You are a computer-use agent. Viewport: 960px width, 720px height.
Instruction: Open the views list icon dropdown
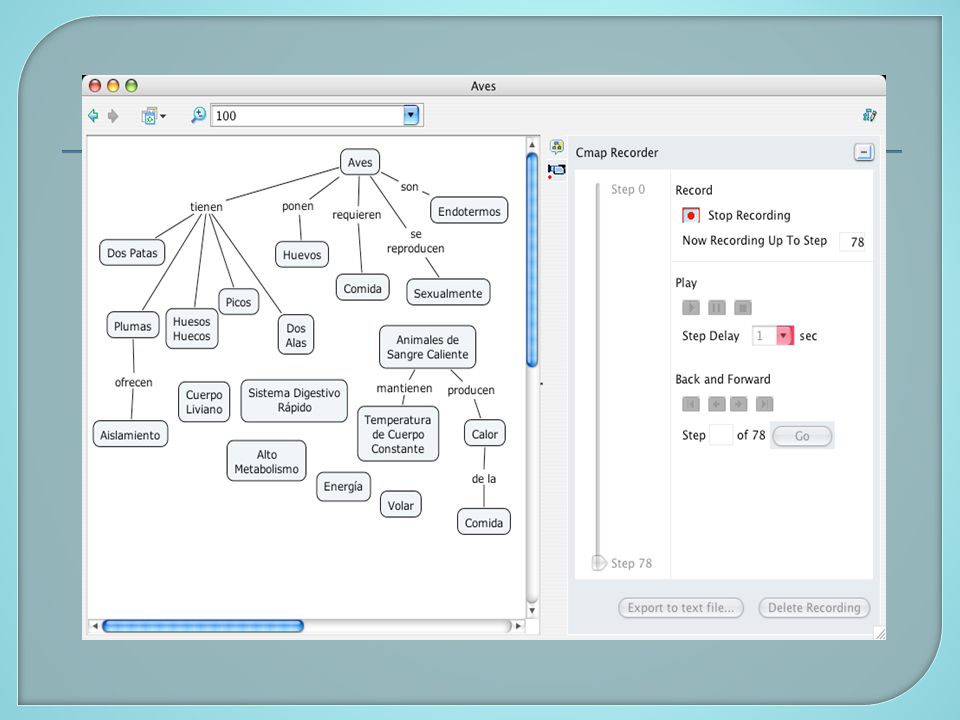[x=153, y=115]
